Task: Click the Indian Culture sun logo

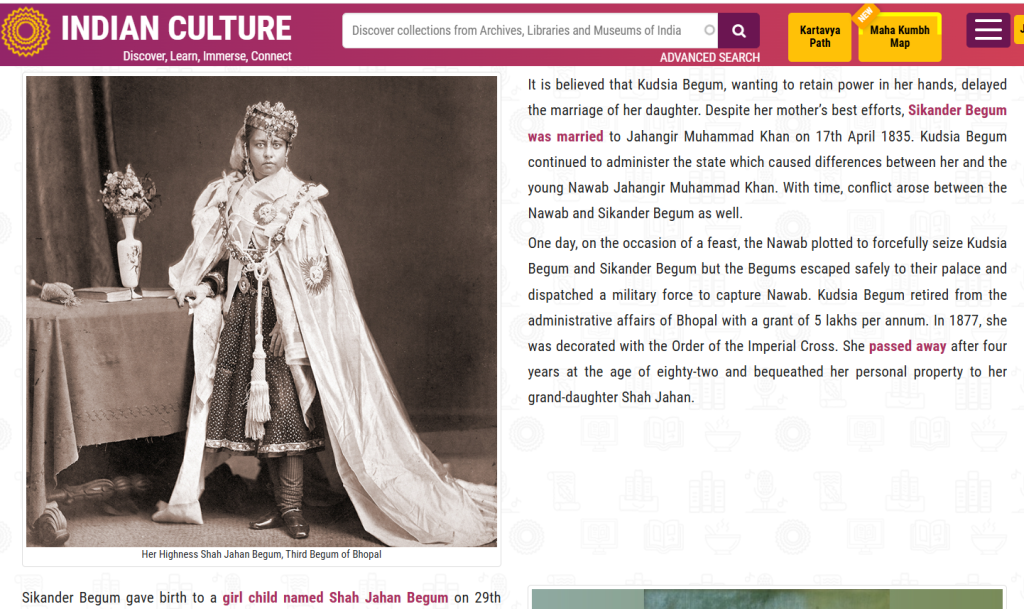Action: coord(25,31)
